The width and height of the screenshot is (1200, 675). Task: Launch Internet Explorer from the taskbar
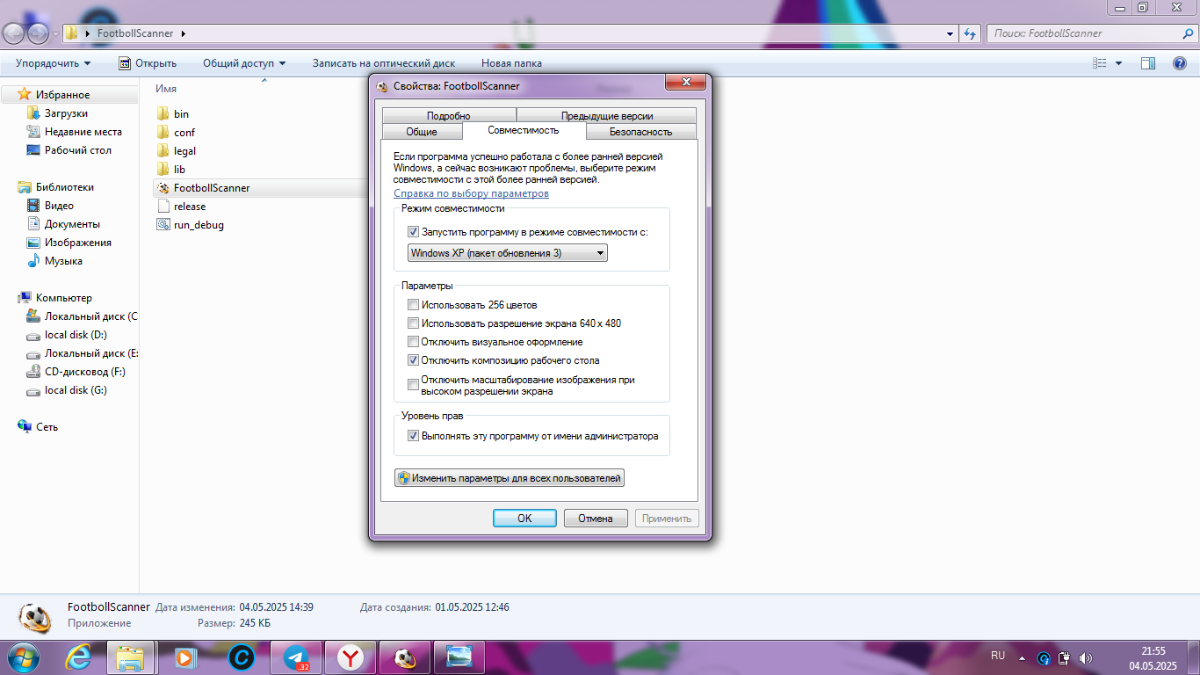point(78,657)
